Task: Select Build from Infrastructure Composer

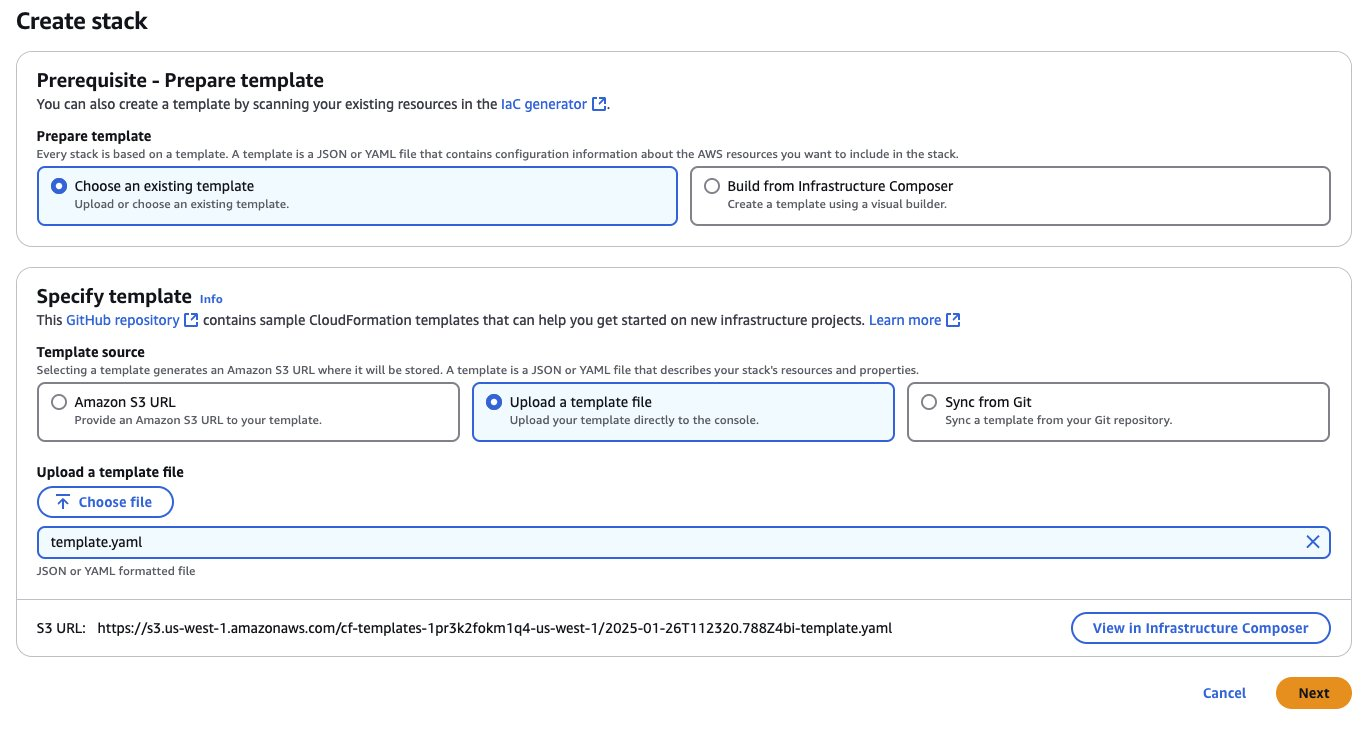Action: click(711, 185)
